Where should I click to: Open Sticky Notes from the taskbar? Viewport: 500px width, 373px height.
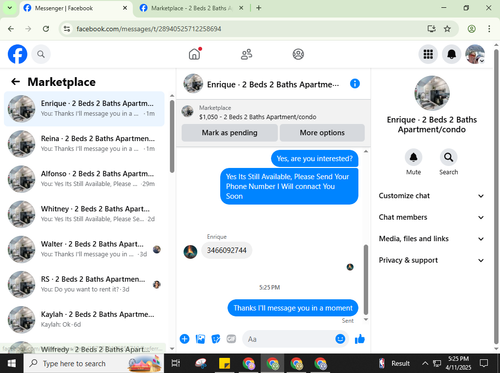[224, 363]
